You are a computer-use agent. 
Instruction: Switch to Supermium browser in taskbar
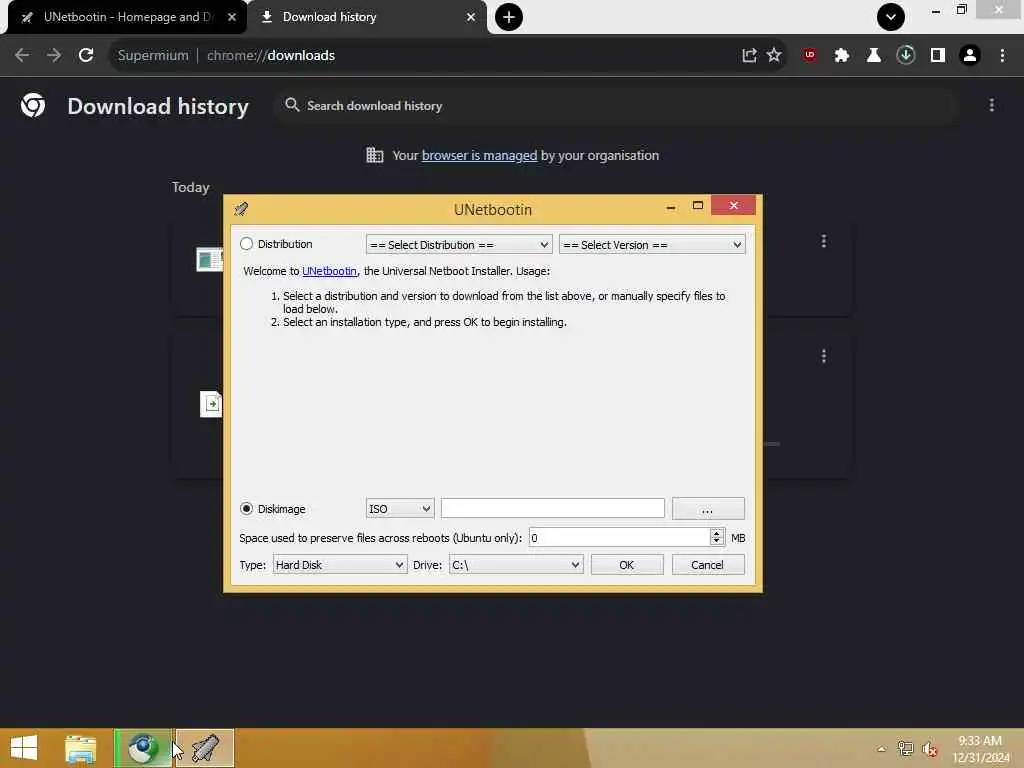pos(143,748)
